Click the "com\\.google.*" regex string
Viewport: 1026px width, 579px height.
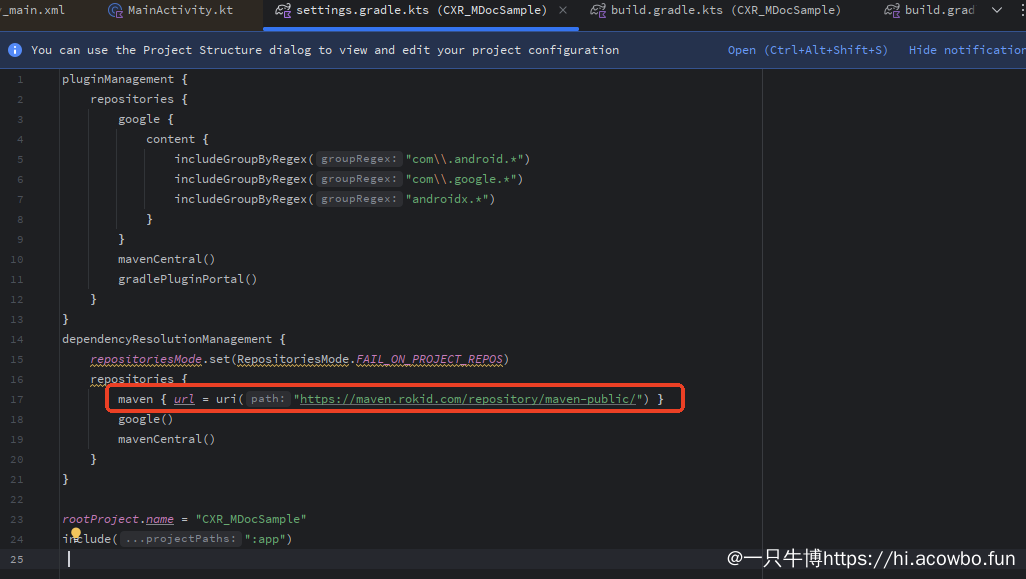[461, 179]
